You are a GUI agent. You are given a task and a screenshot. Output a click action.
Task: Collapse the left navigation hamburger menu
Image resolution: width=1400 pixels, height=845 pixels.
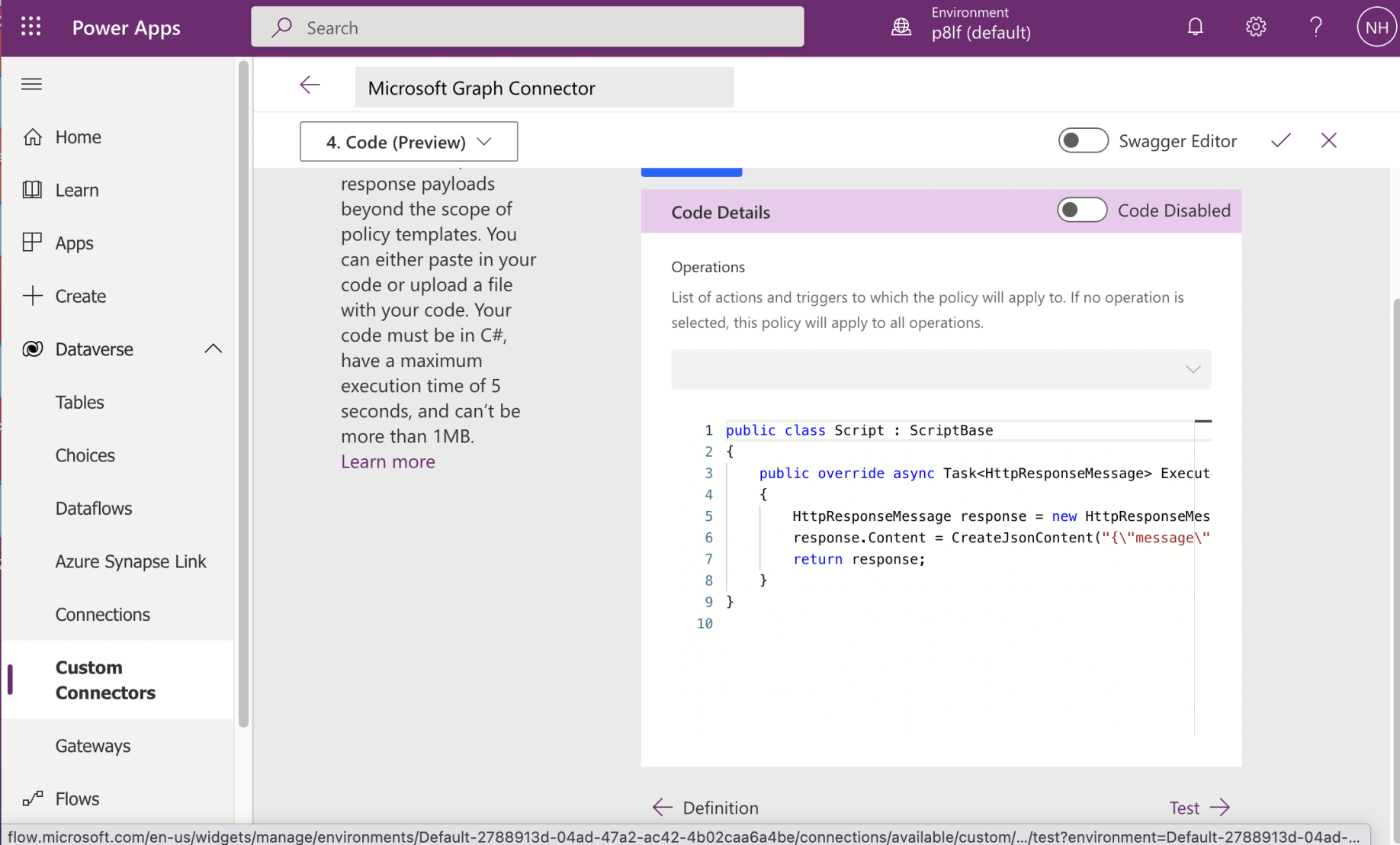coord(31,84)
